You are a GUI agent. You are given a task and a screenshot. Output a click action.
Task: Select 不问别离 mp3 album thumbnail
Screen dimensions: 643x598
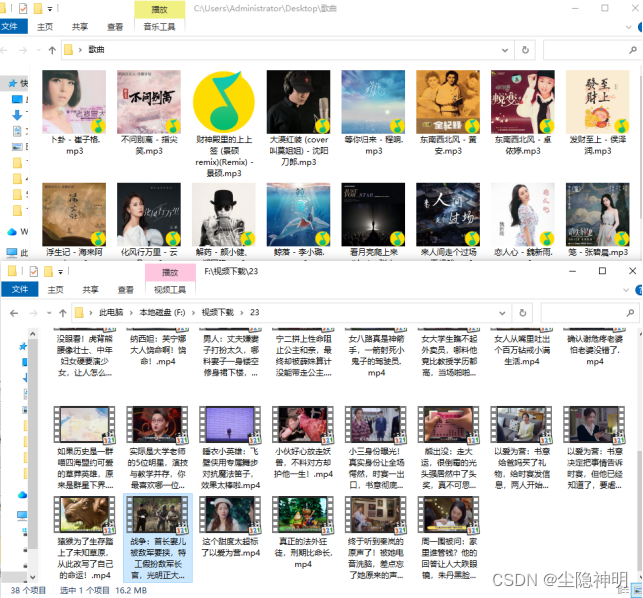pos(149,102)
